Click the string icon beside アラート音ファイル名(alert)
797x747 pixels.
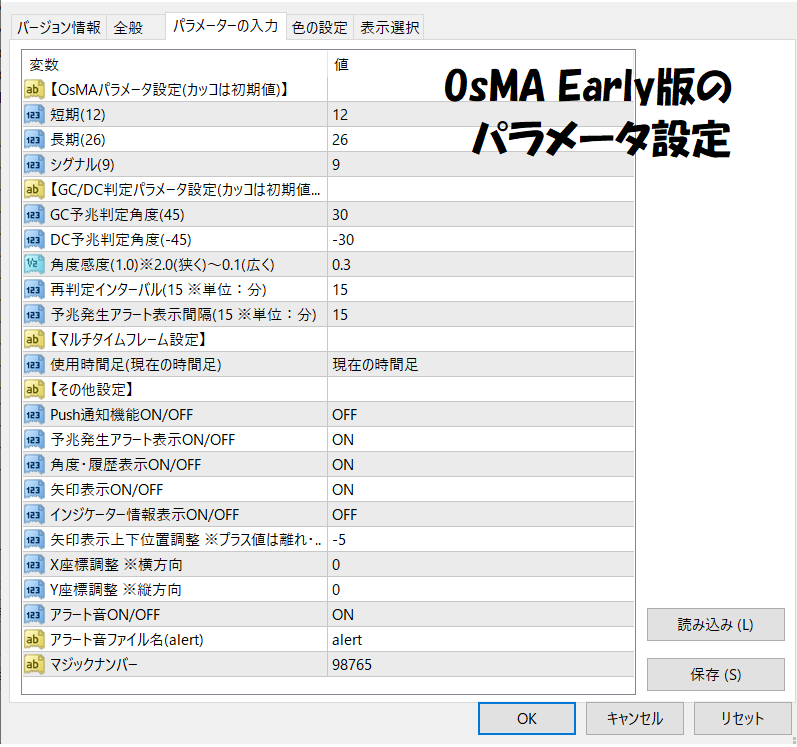pyautogui.click(x=34, y=640)
